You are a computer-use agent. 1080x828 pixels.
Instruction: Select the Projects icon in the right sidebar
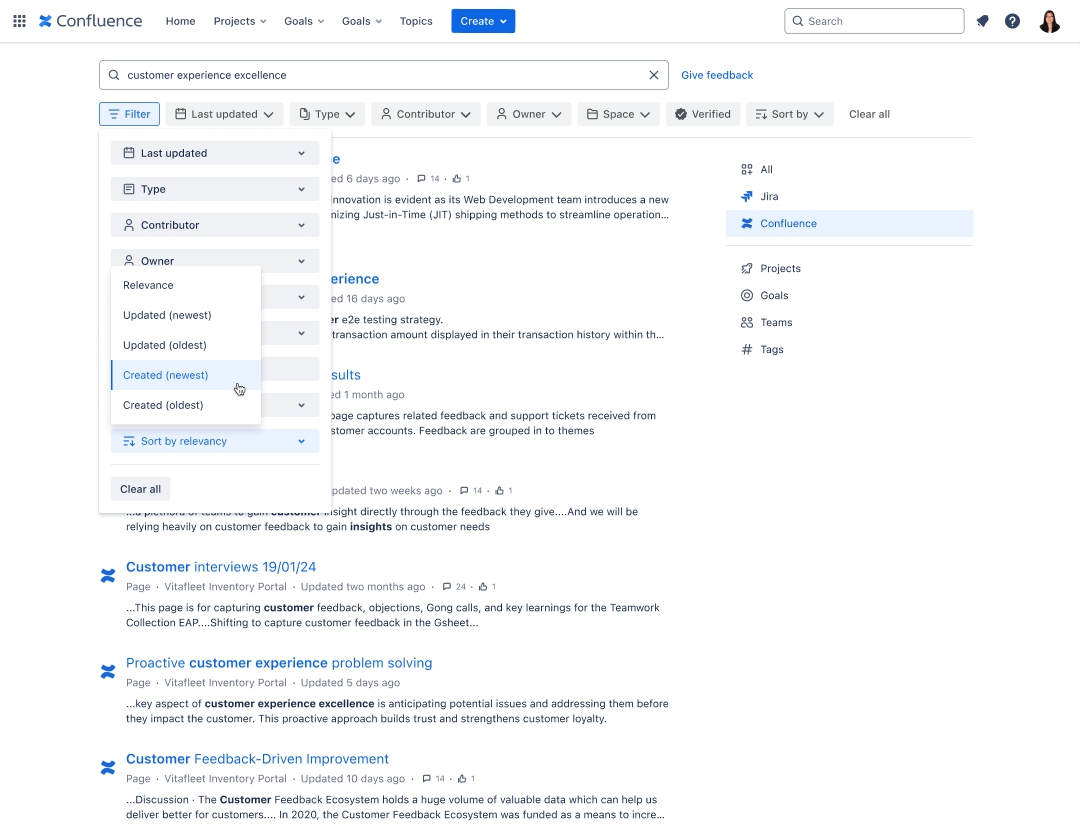747,268
